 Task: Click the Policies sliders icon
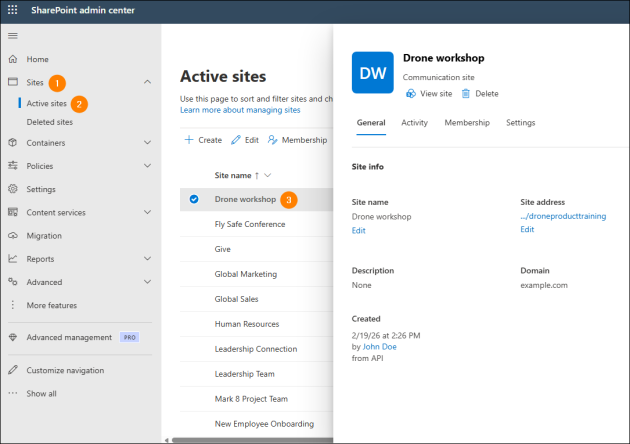pyautogui.click(x=13, y=166)
